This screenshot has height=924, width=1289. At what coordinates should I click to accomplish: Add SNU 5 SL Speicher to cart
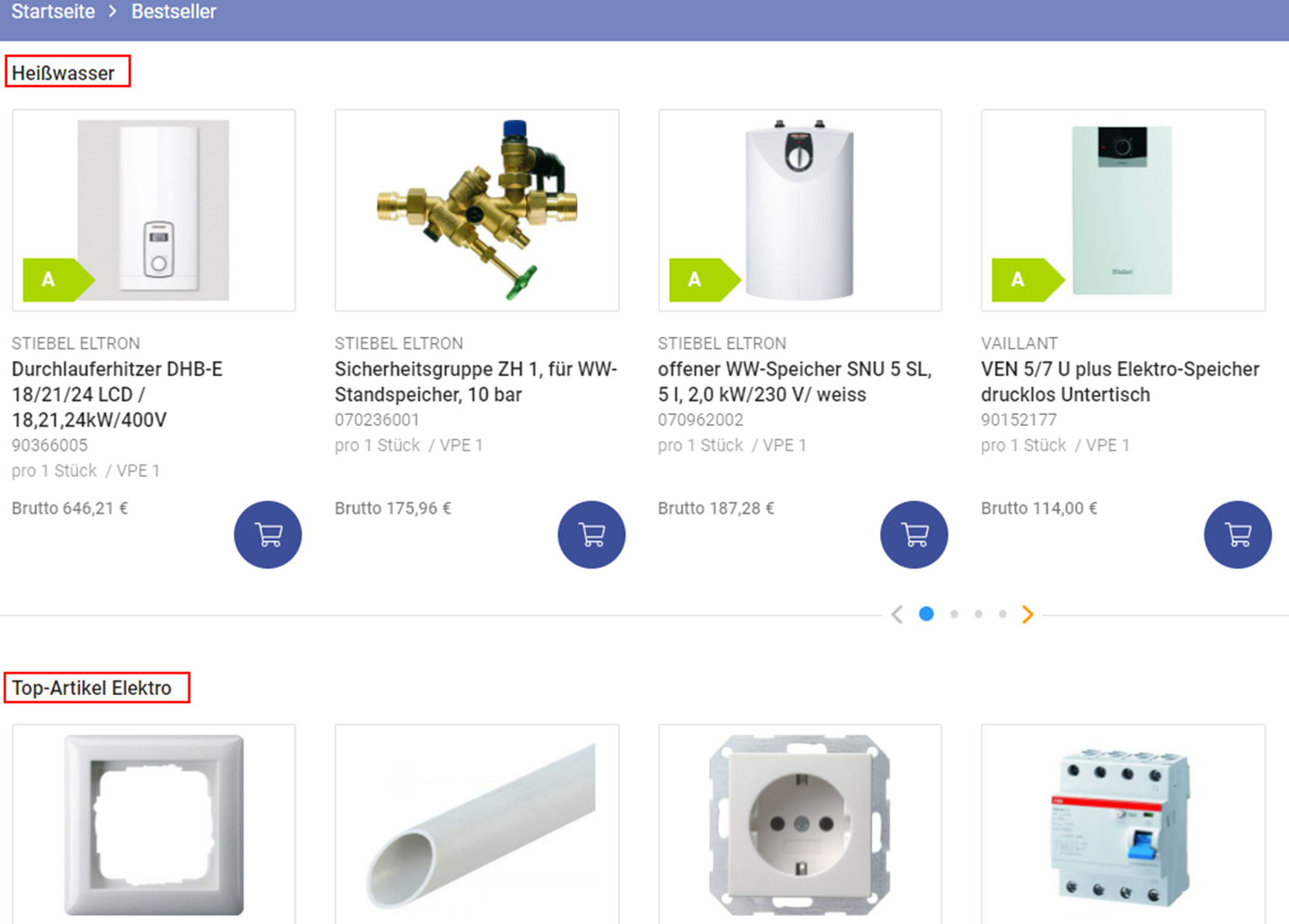tap(914, 535)
